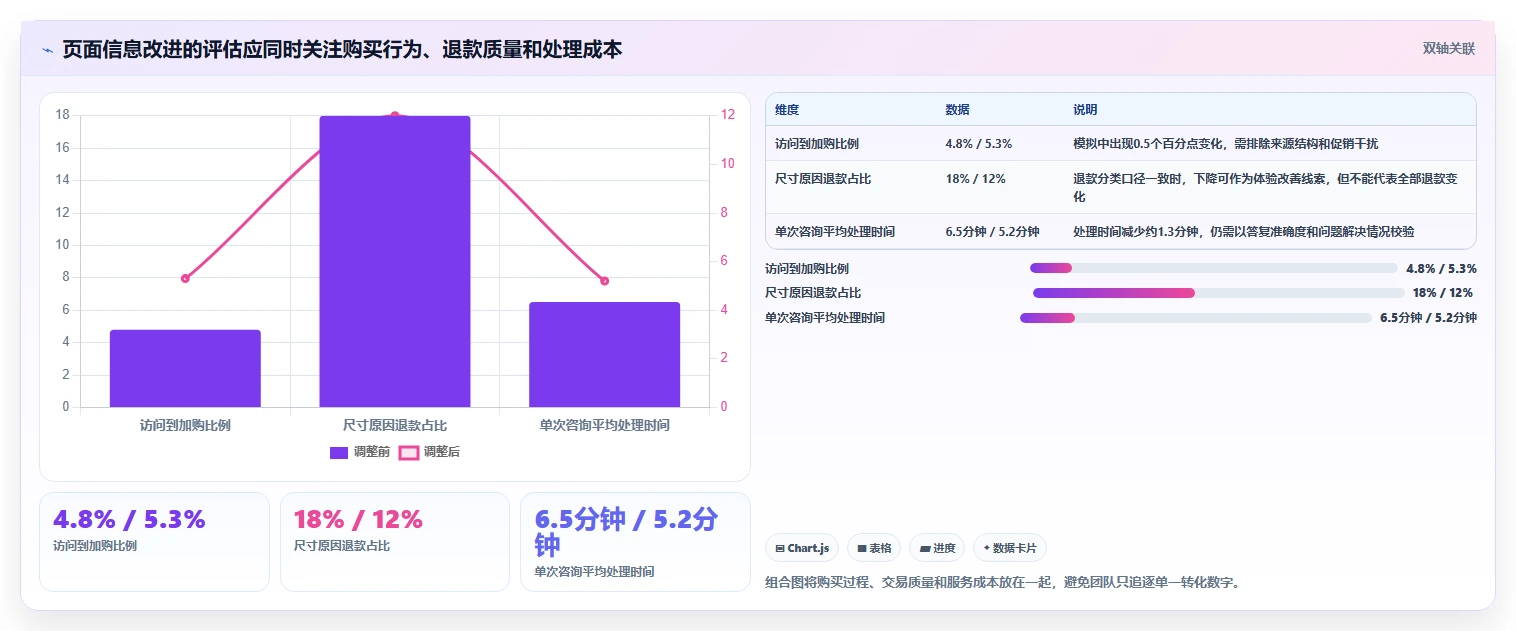Click the lightning icon beside the title
The image size is (1516, 631).
coord(48,50)
